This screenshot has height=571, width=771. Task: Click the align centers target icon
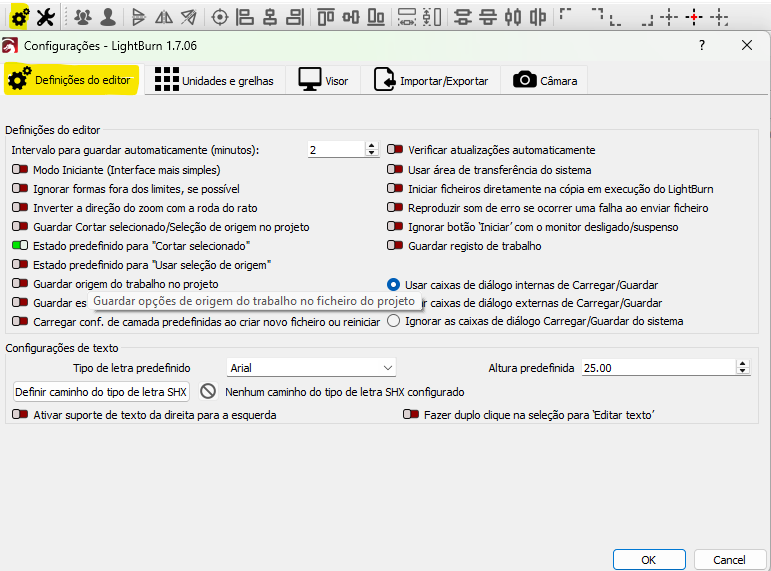219,16
